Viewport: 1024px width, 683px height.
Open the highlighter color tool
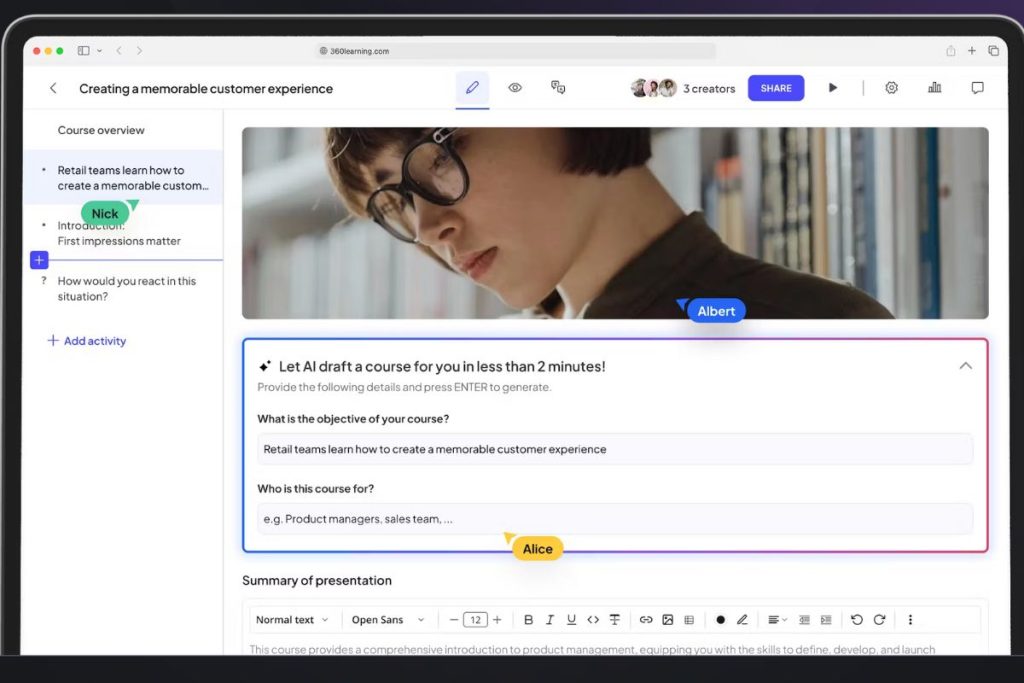point(742,620)
